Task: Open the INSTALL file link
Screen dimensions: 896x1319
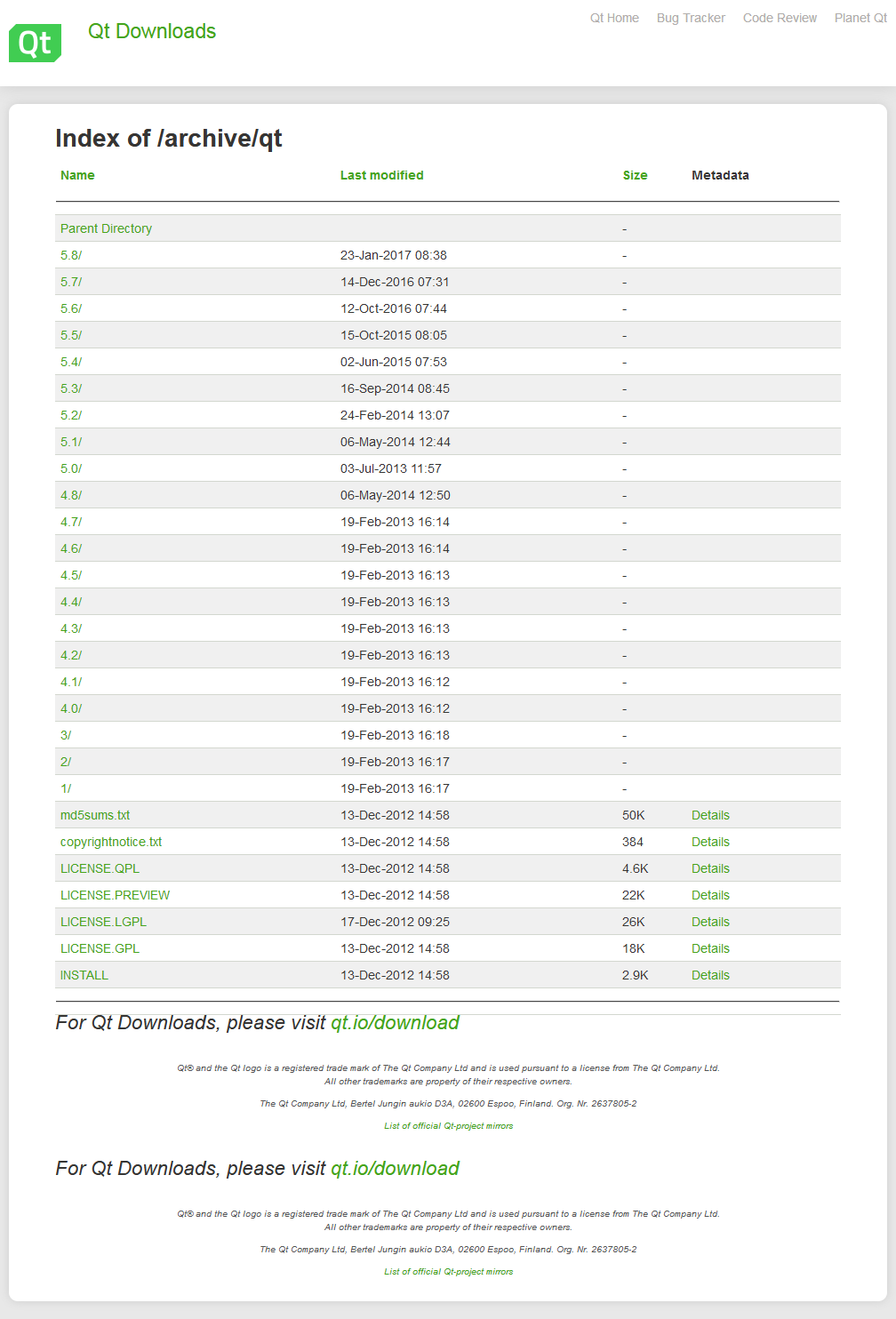Action: click(x=84, y=975)
